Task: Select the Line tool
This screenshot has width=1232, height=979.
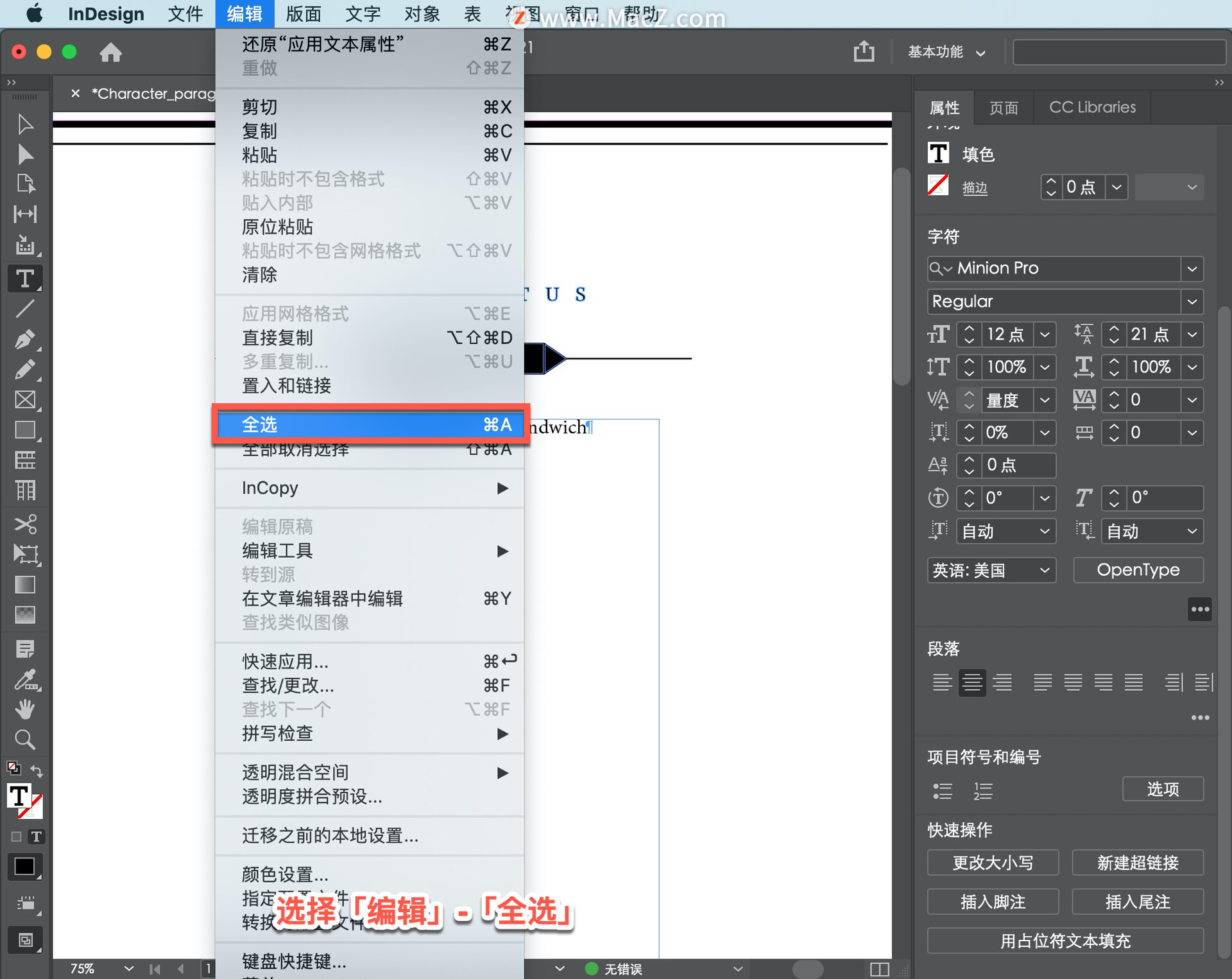Action: 25,309
